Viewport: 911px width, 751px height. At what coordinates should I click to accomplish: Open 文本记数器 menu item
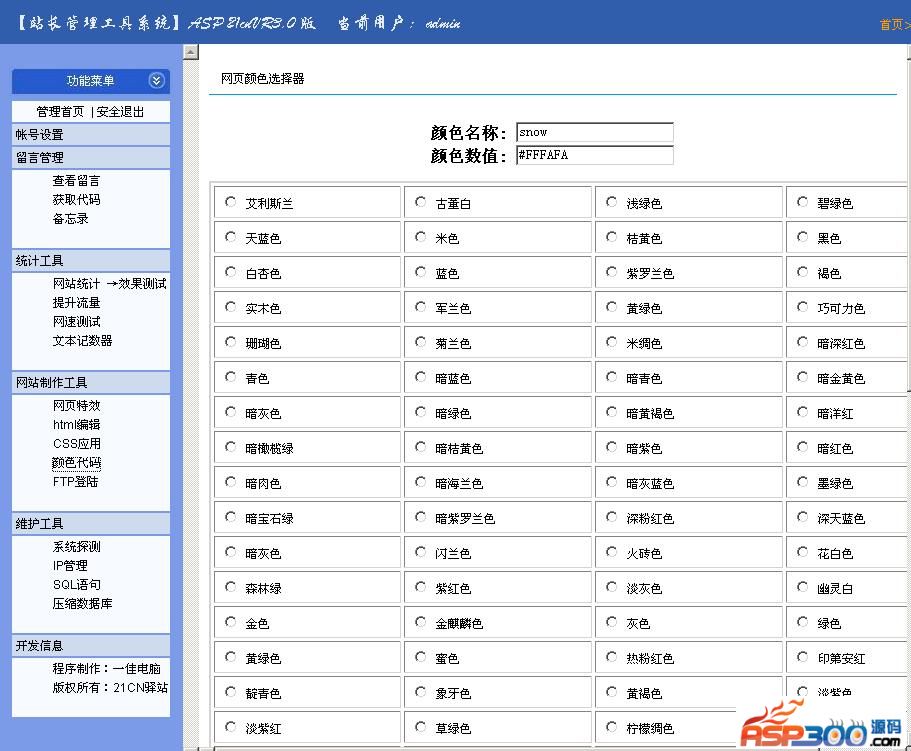click(x=83, y=341)
